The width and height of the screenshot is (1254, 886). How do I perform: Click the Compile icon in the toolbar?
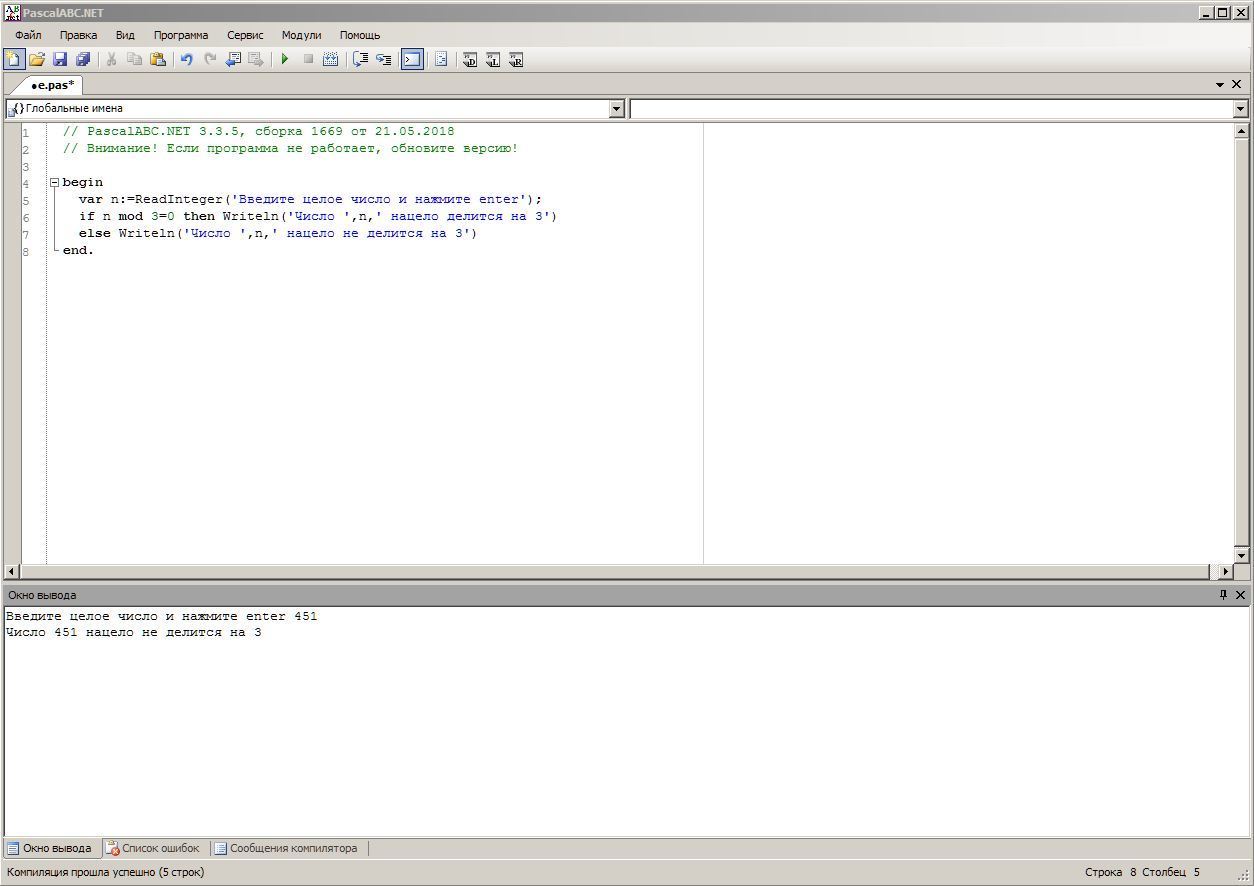[330, 60]
